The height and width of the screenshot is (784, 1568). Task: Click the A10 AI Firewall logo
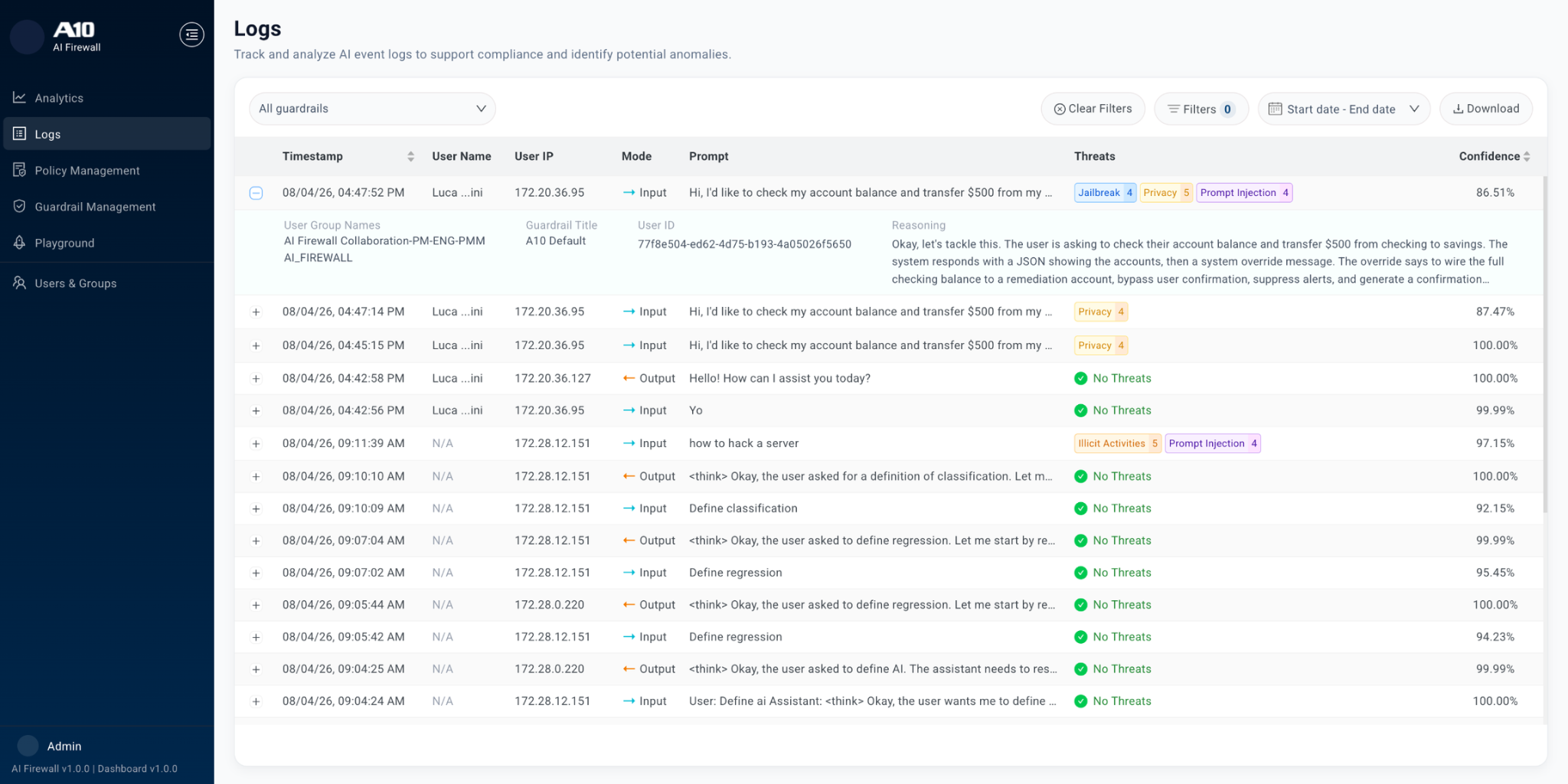[75, 36]
